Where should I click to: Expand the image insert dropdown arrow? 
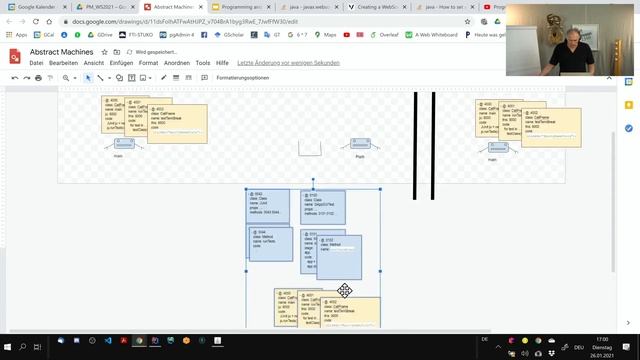(150, 78)
